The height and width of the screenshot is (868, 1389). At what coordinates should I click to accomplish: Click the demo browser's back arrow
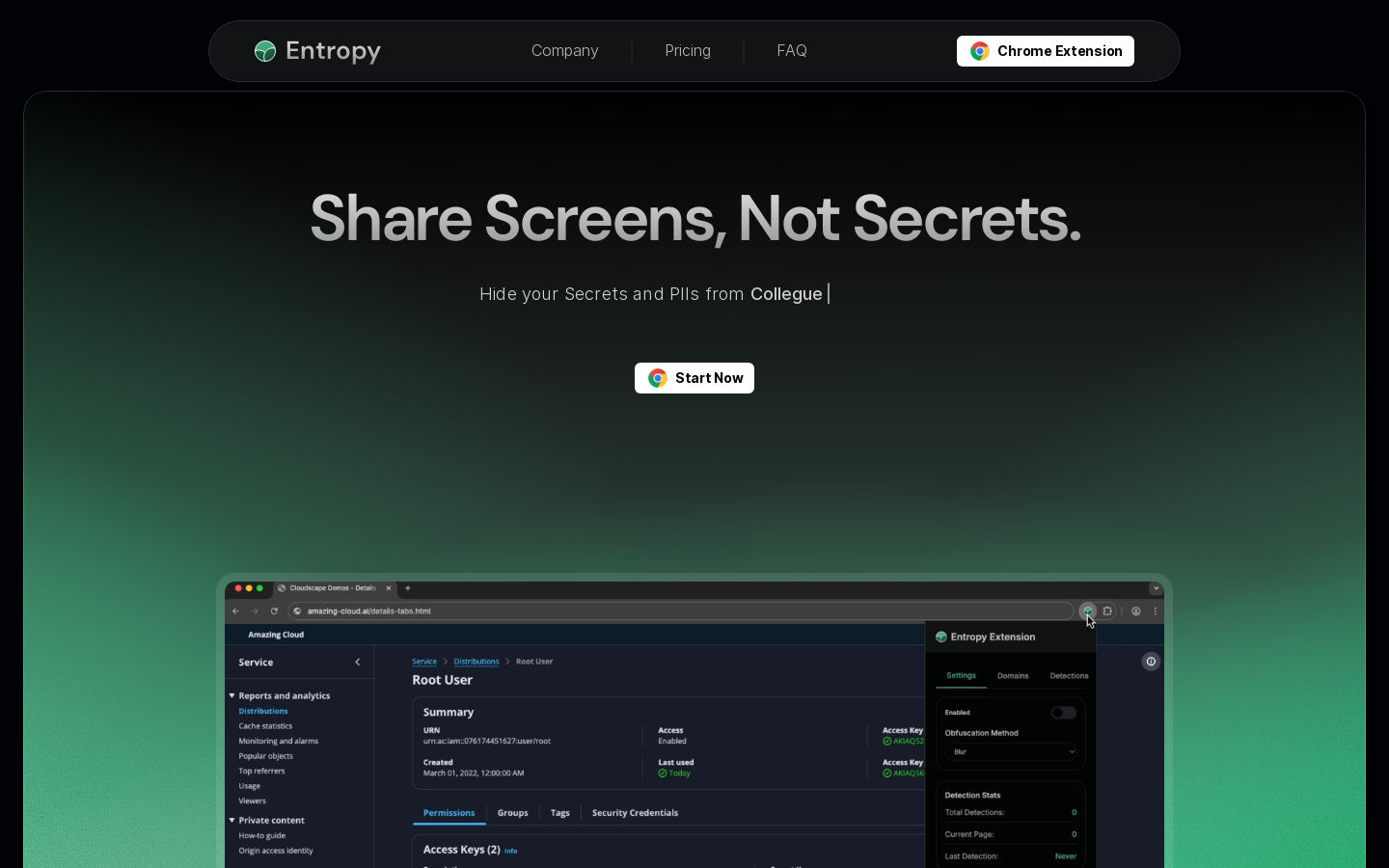click(235, 610)
